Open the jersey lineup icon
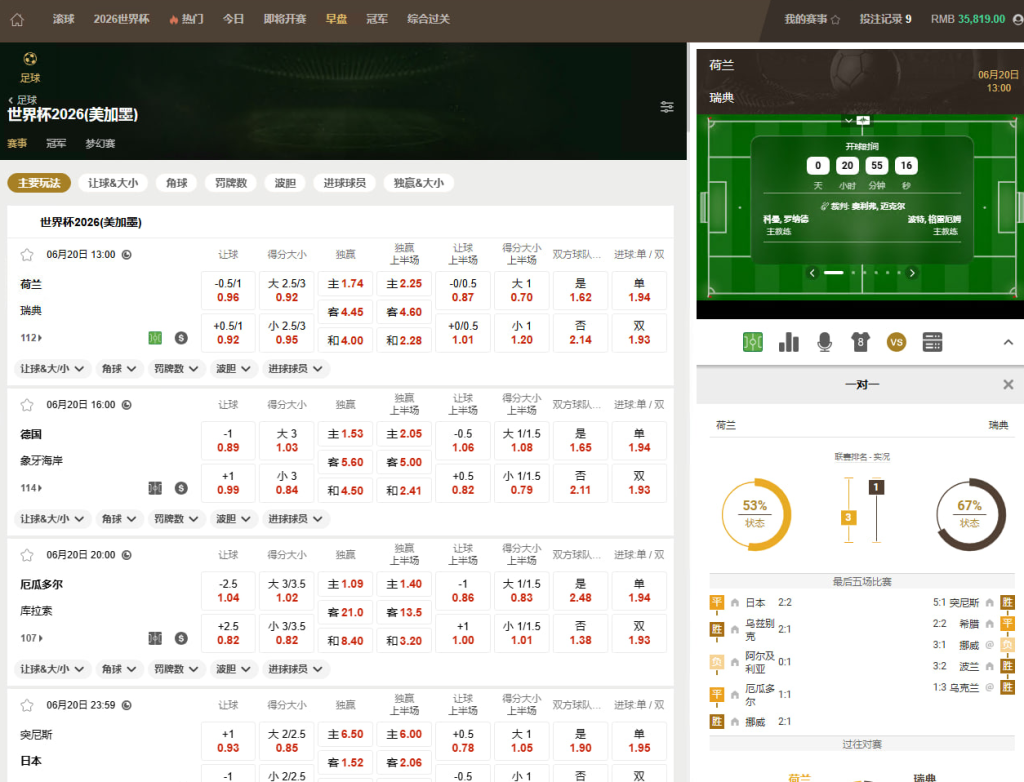Viewport: 1024px width, 782px height. pyautogui.click(x=861, y=342)
